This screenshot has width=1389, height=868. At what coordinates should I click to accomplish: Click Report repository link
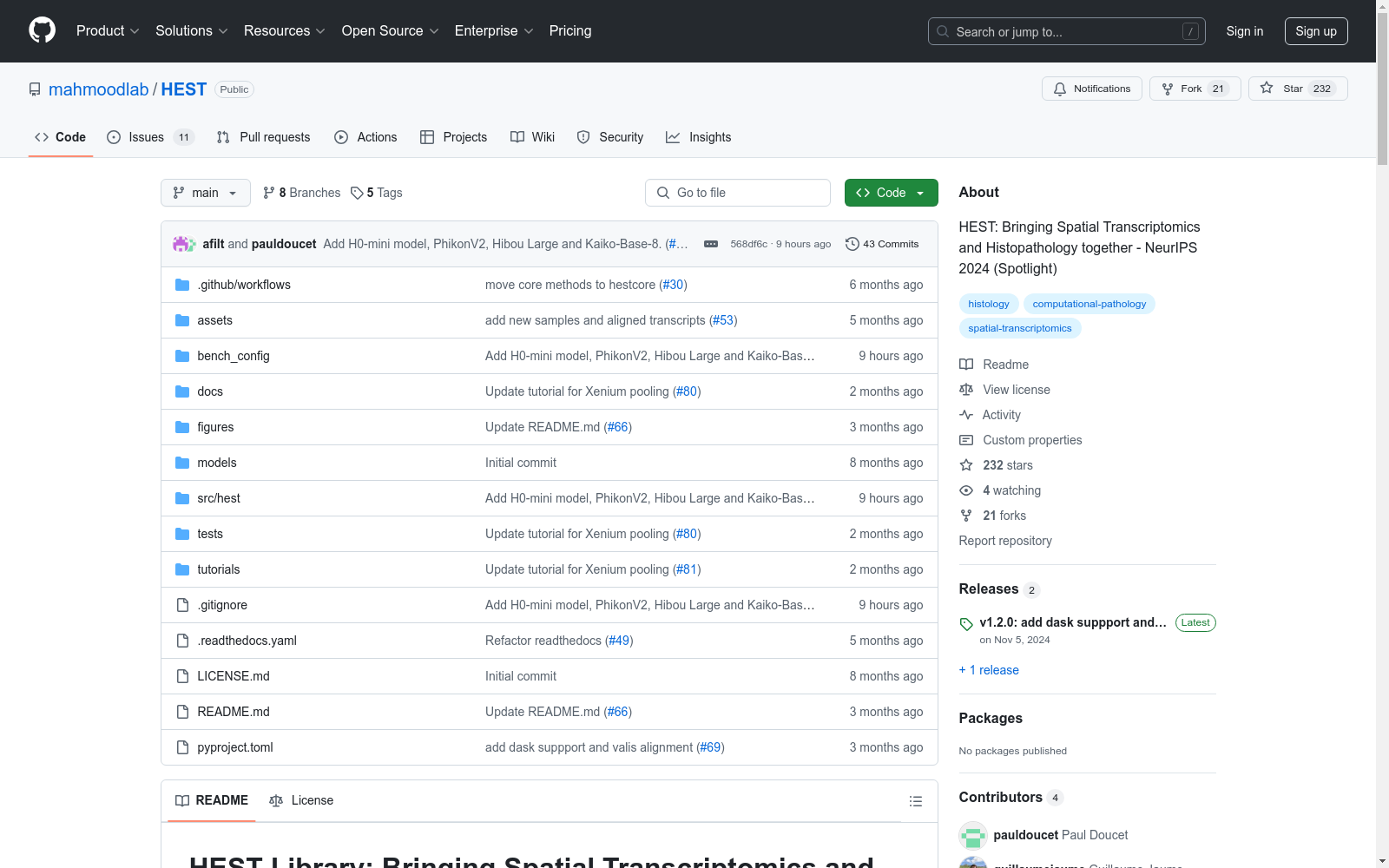1005,541
